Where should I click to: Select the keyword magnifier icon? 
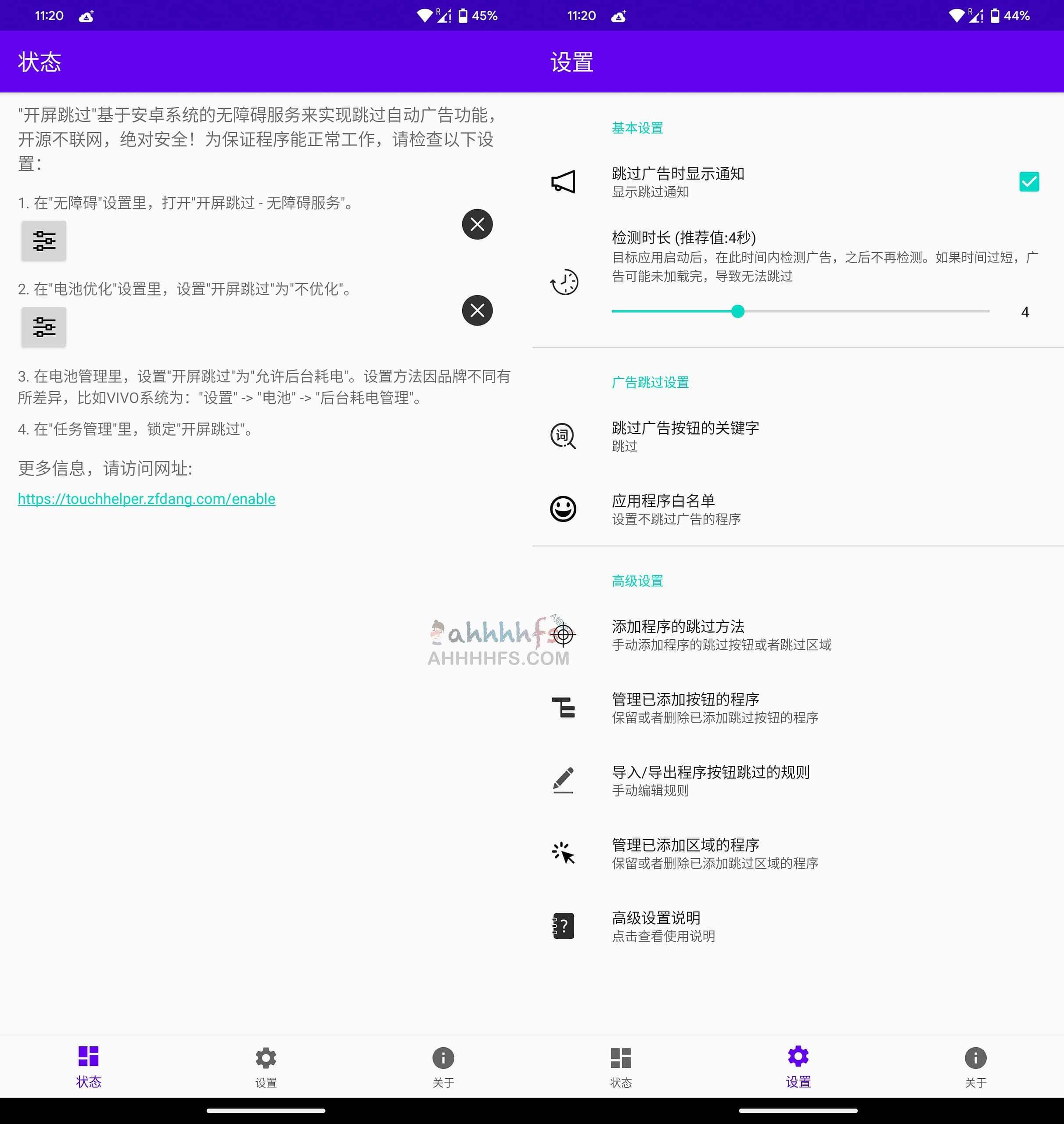[563, 436]
